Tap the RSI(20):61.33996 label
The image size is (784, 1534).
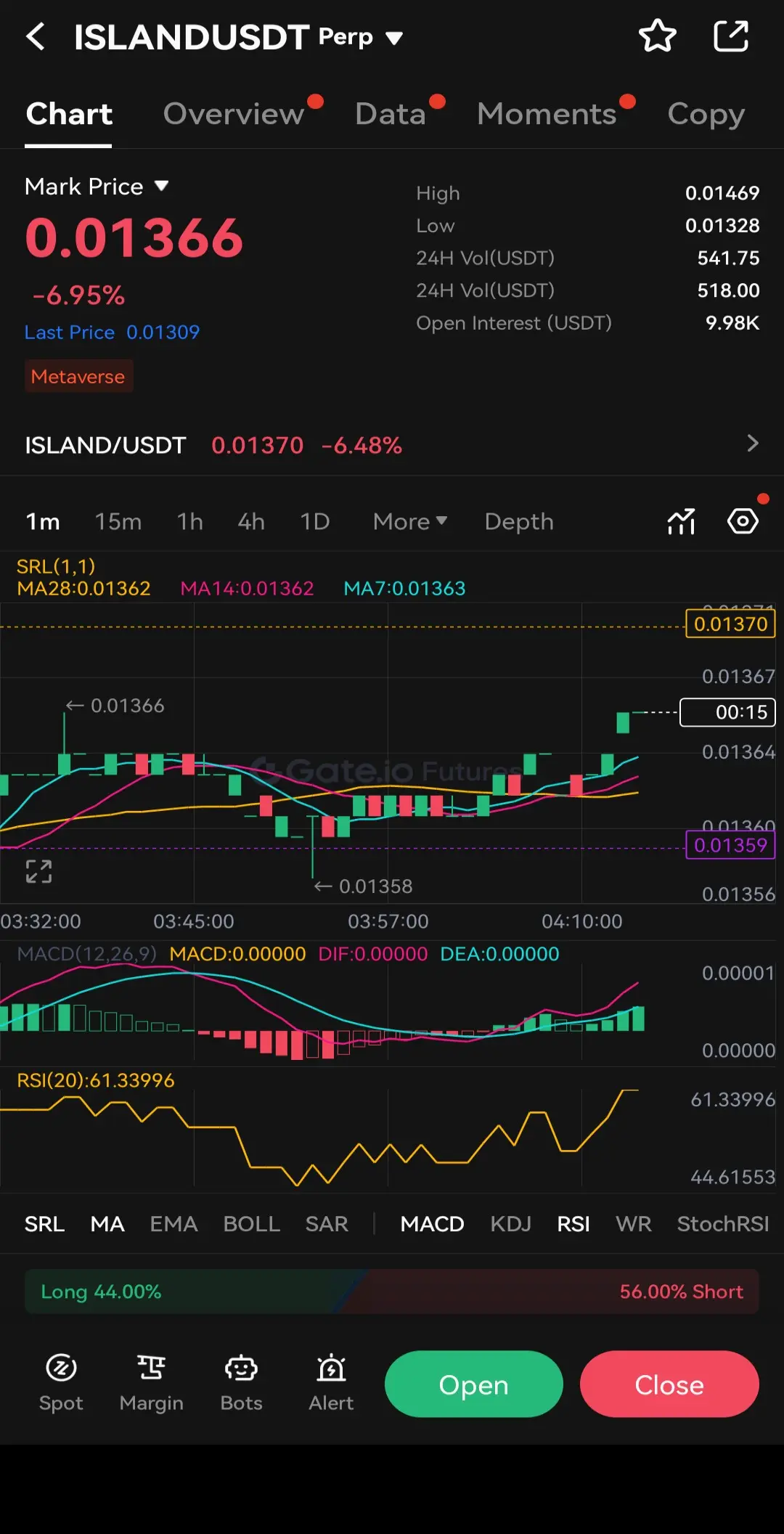(96, 1080)
